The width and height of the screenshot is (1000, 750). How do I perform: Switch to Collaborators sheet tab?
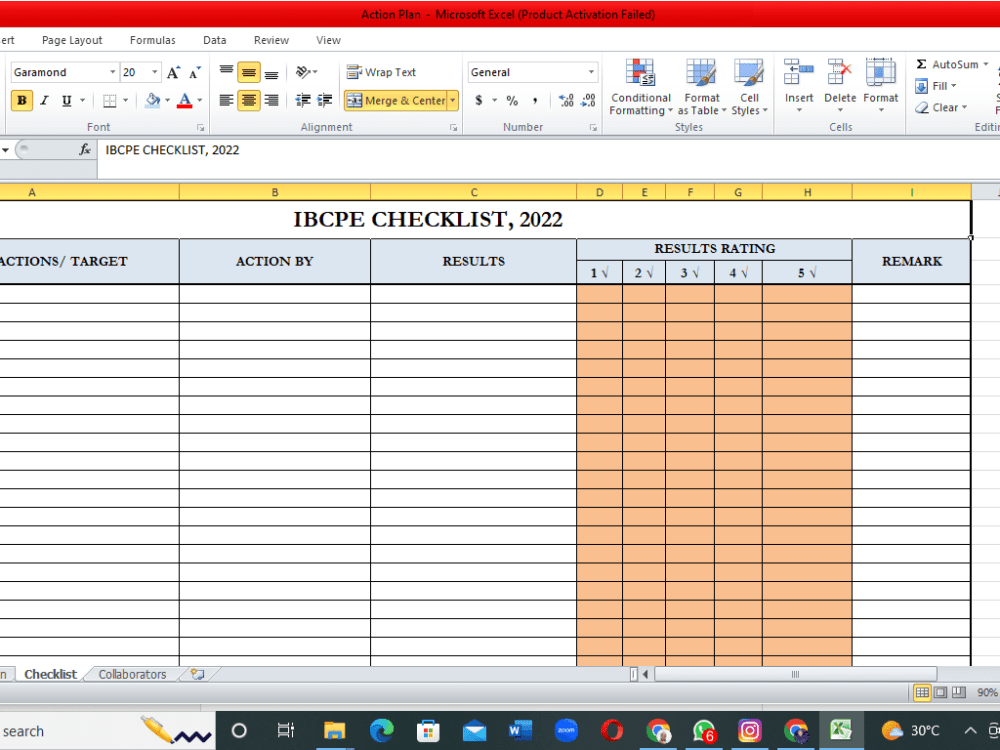click(132, 675)
